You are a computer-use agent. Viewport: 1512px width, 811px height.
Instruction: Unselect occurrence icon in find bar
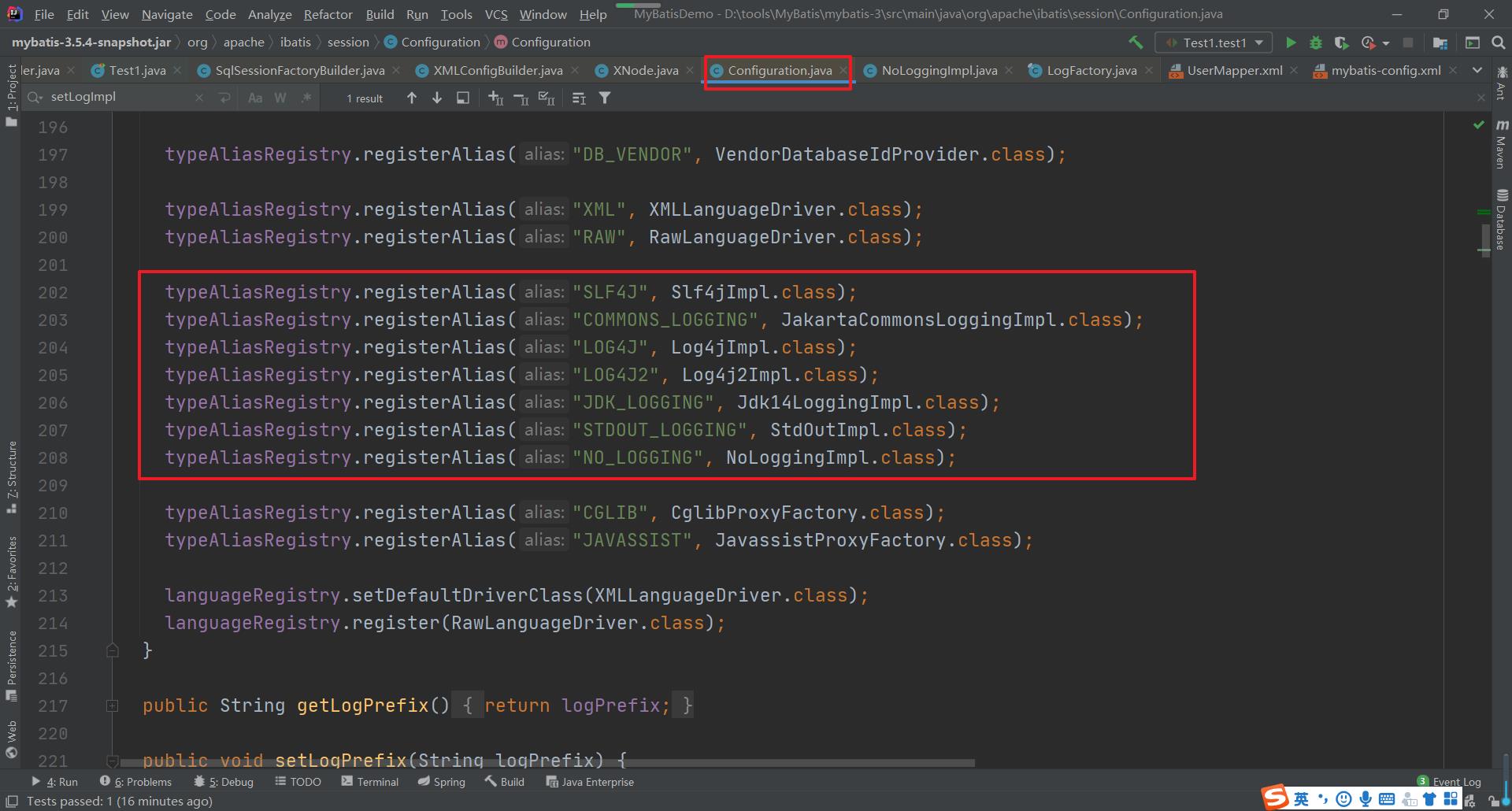pyautogui.click(x=521, y=98)
